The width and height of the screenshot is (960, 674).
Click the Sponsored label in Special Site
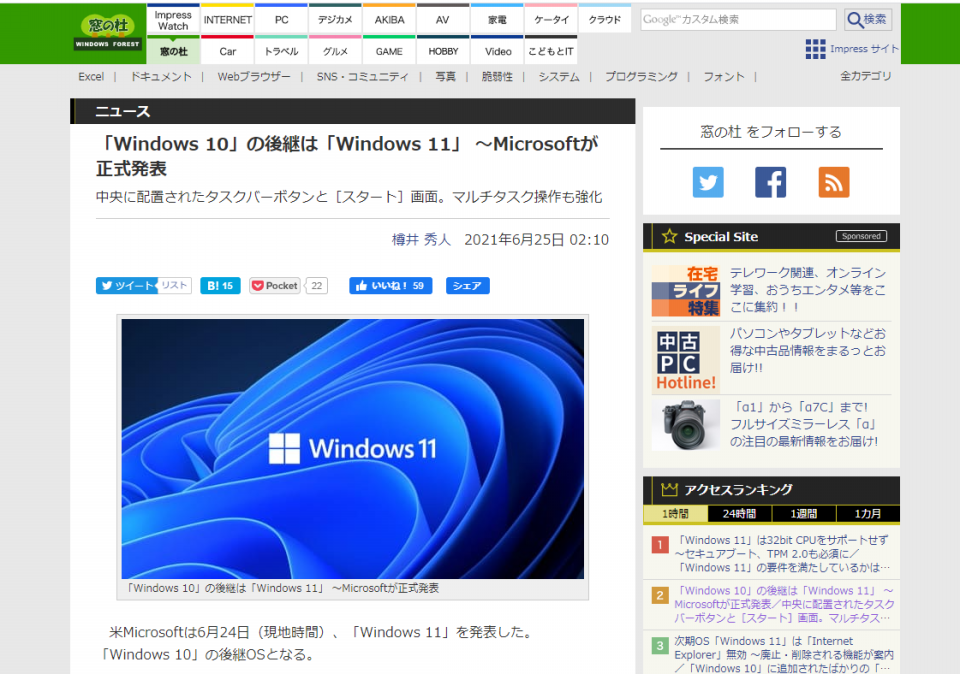pyautogui.click(x=861, y=236)
